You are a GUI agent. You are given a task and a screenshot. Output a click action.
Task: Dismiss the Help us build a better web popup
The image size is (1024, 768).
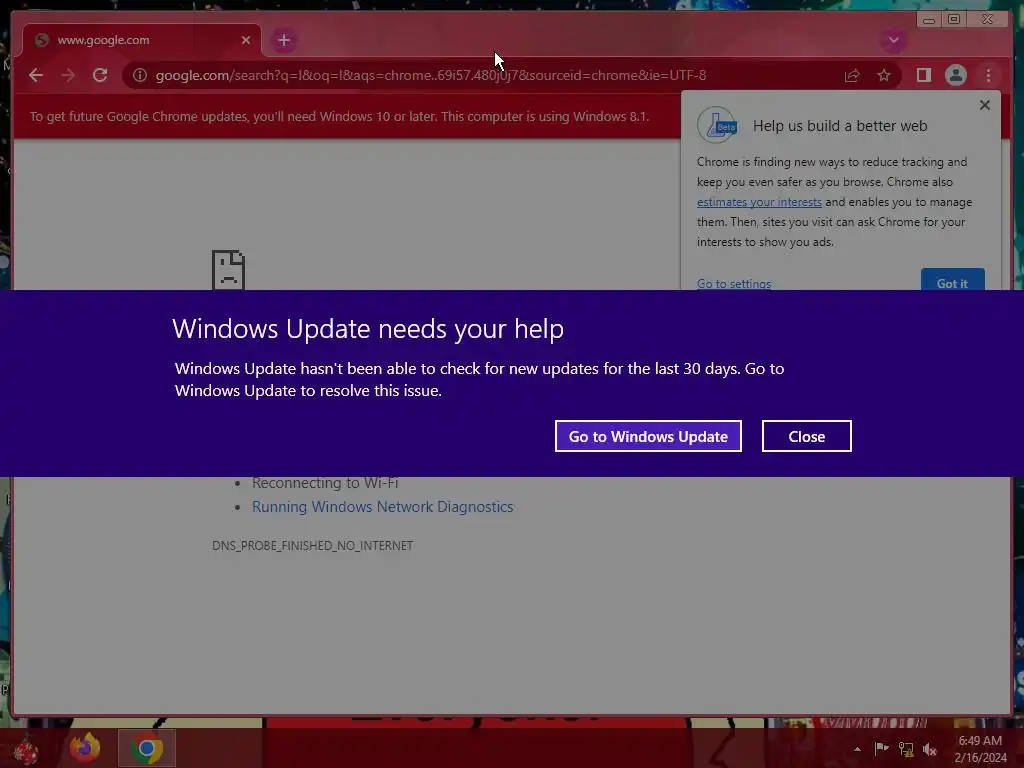985,104
